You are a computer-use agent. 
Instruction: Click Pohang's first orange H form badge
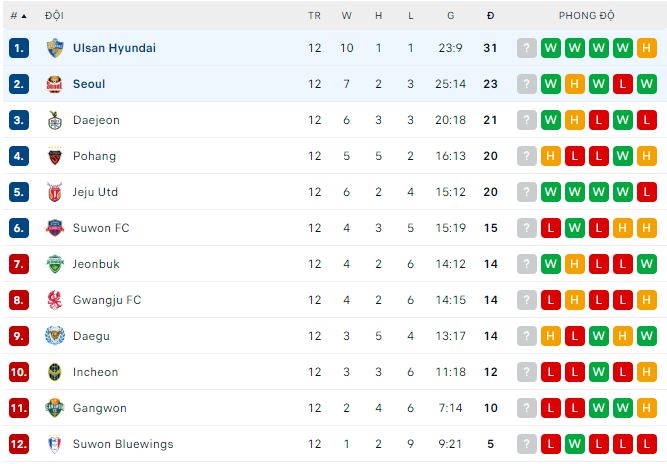pos(551,156)
